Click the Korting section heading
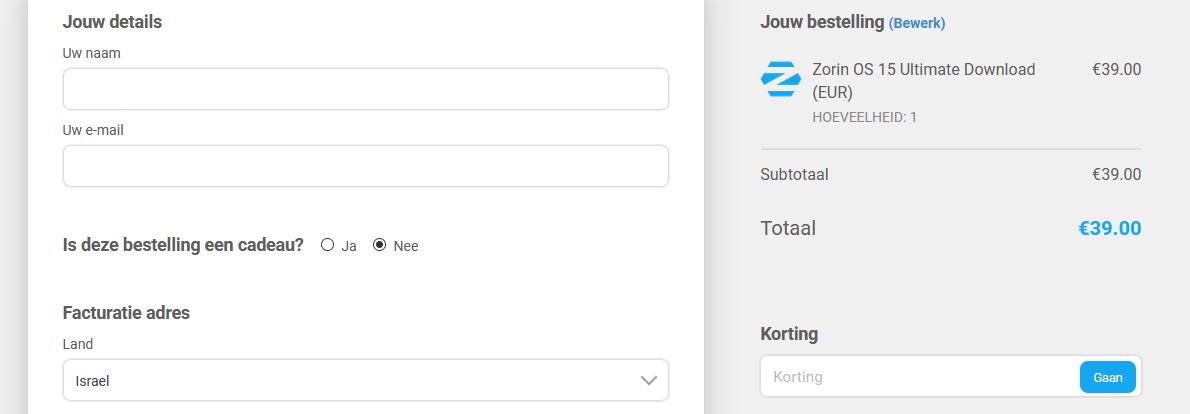This screenshot has height=414, width=1190. [789, 334]
